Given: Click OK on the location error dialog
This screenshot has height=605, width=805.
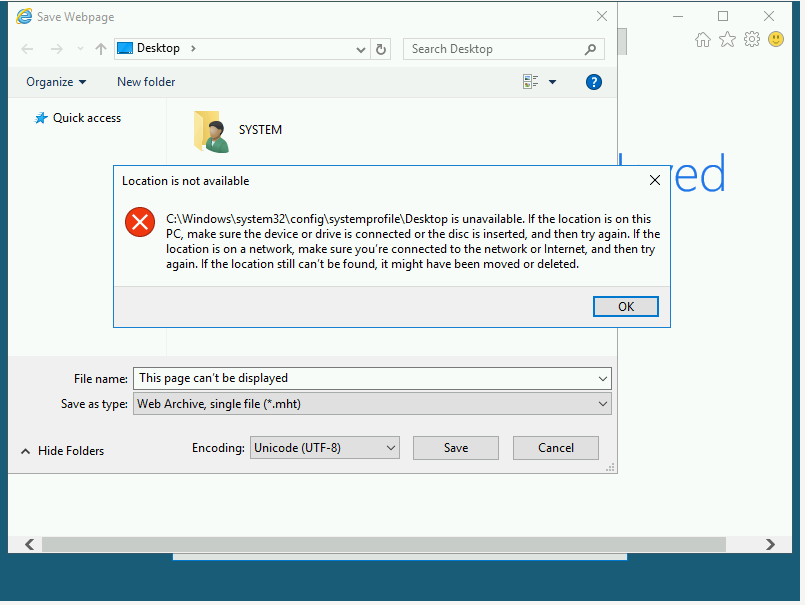Looking at the screenshot, I should click(x=625, y=306).
